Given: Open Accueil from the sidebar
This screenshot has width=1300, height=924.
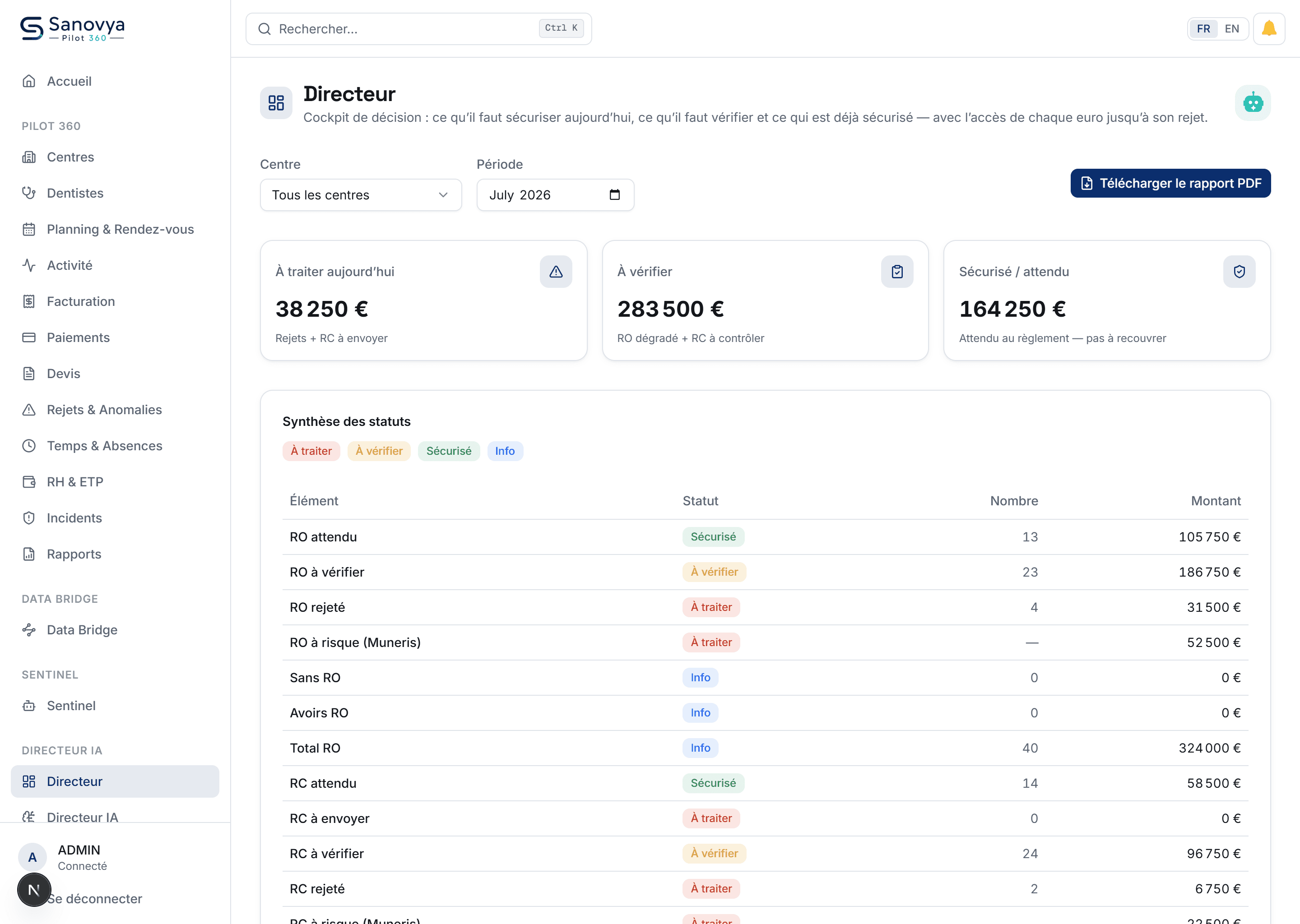Looking at the screenshot, I should (115, 81).
